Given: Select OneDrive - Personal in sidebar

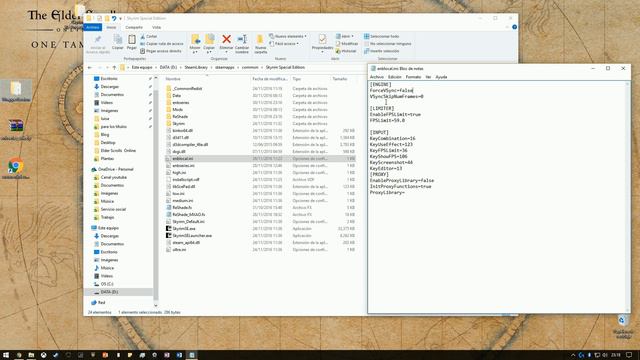Looking at the screenshot, I should click(115, 169).
